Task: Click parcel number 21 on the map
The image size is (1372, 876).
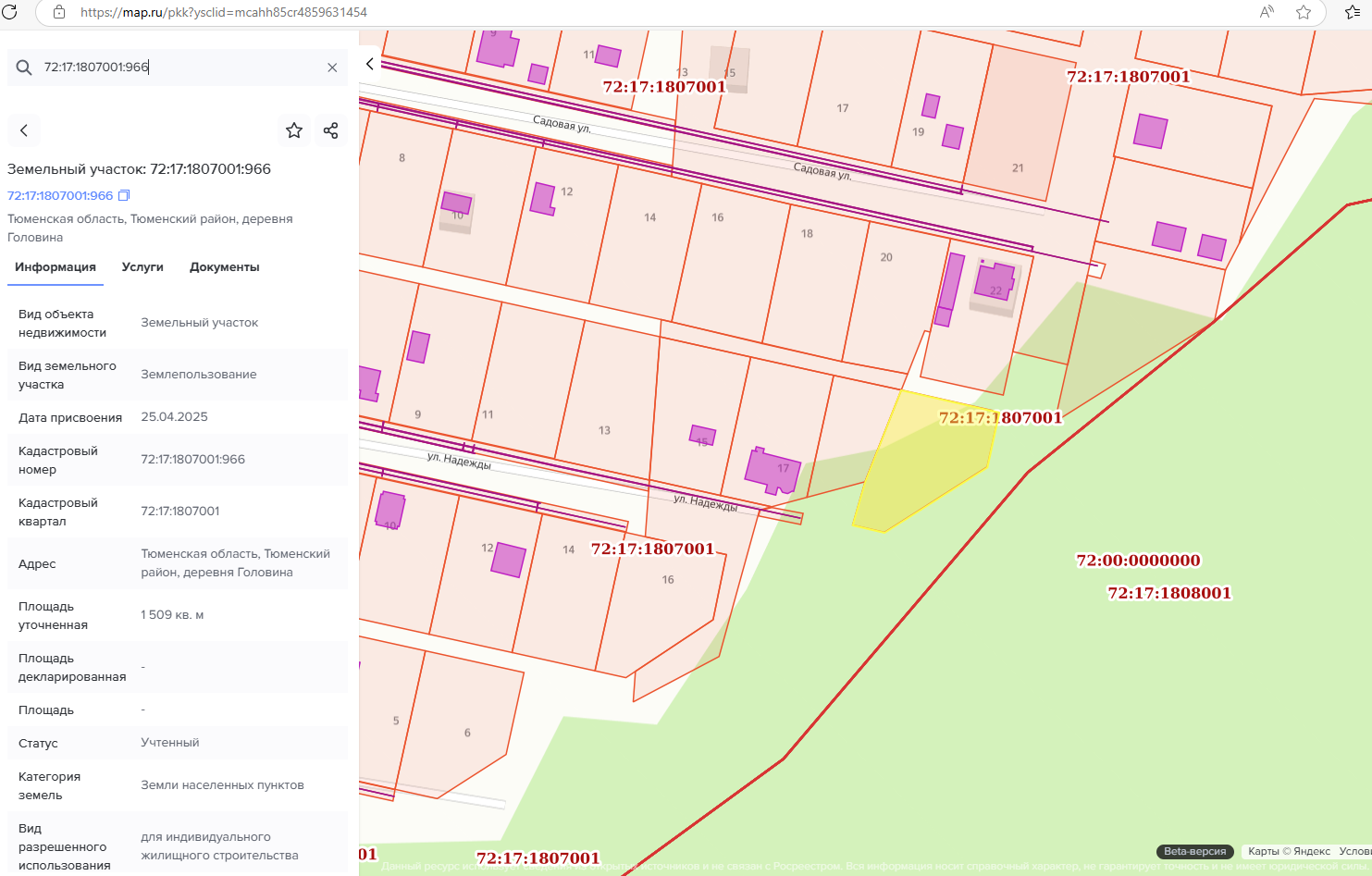Action: tap(1018, 168)
